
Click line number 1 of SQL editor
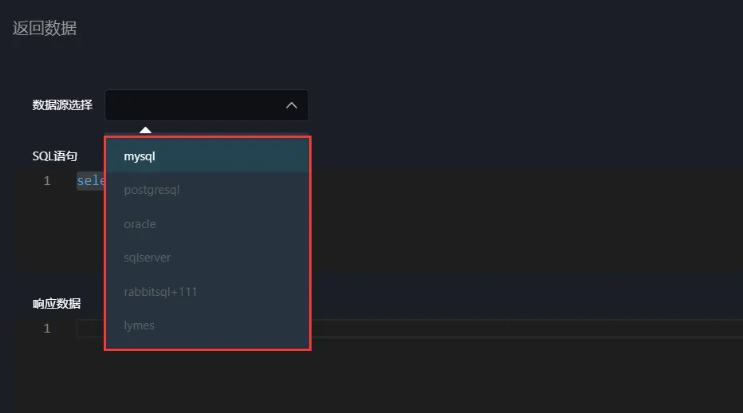click(x=47, y=181)
